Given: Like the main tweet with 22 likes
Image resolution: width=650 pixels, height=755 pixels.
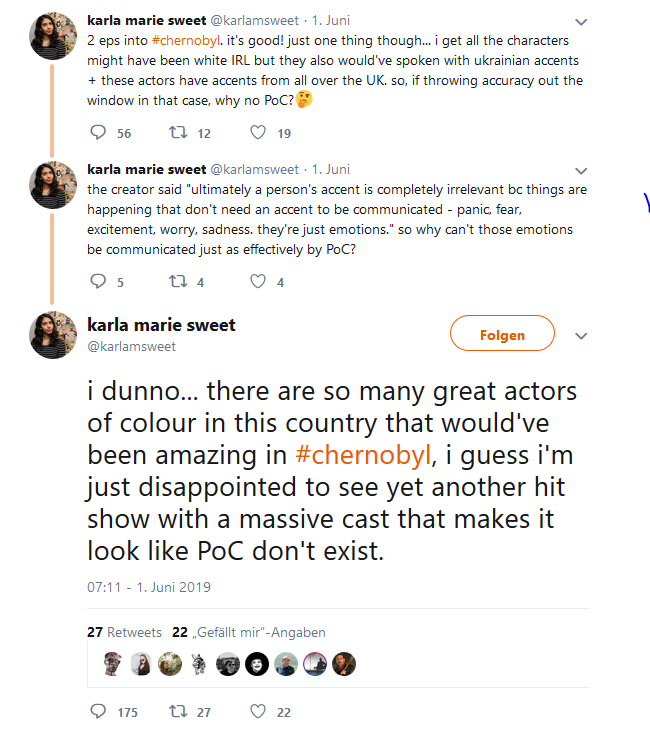Looking at the screenshot, I should 258,712.
